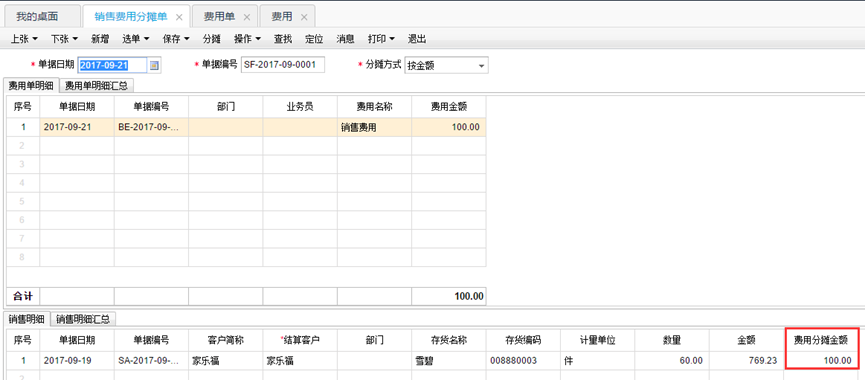865x380 pixels.
Task: Open the 操作 dropdown menu
Action: 247,39
